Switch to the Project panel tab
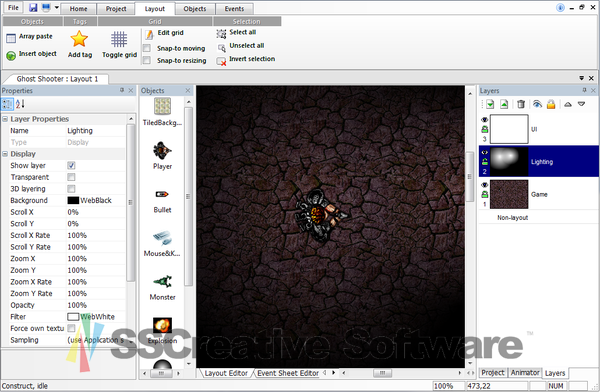600x392 pixels. tap(492, 372)
